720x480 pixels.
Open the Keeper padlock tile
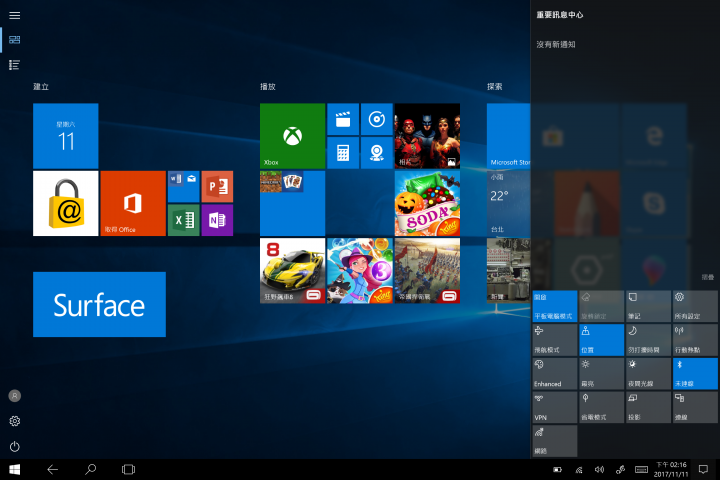[x=66, y=203]
